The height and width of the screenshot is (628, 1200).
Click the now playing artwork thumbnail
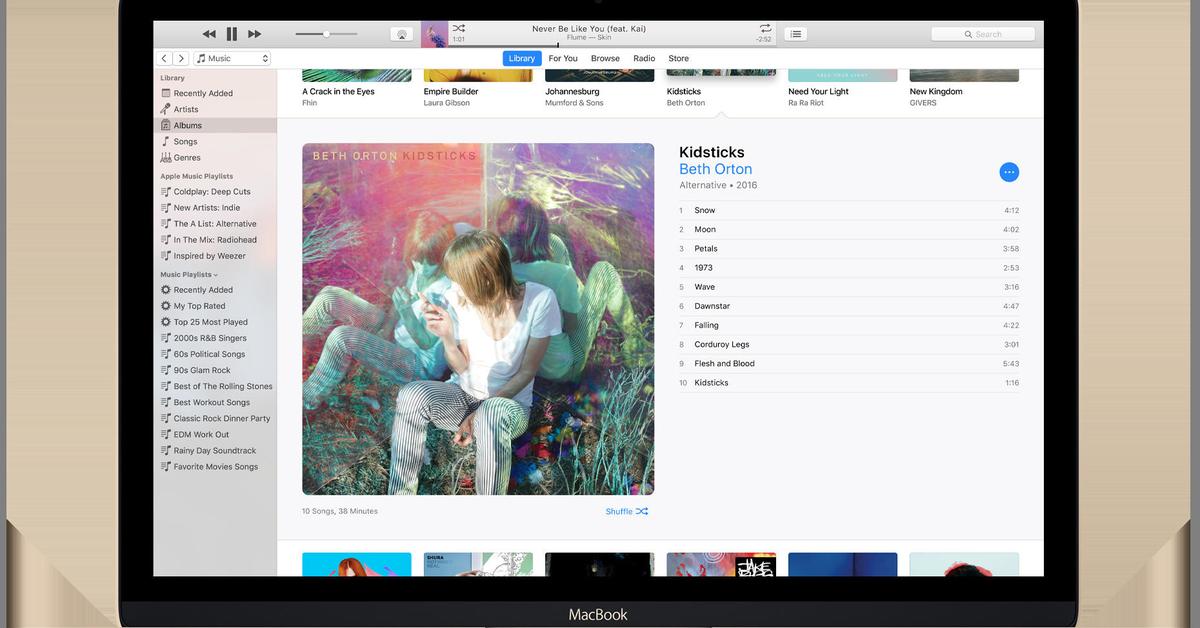click(434, 34)
